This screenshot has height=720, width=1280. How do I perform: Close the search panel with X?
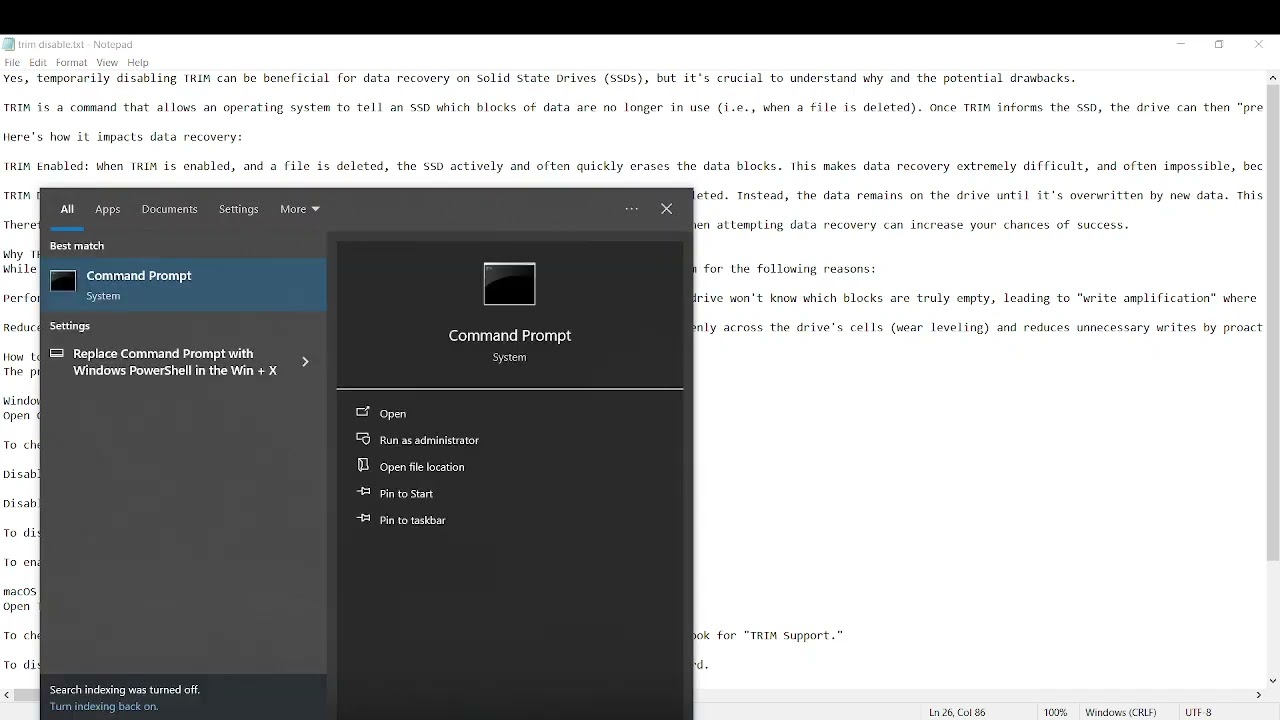[x=667, y=209]
